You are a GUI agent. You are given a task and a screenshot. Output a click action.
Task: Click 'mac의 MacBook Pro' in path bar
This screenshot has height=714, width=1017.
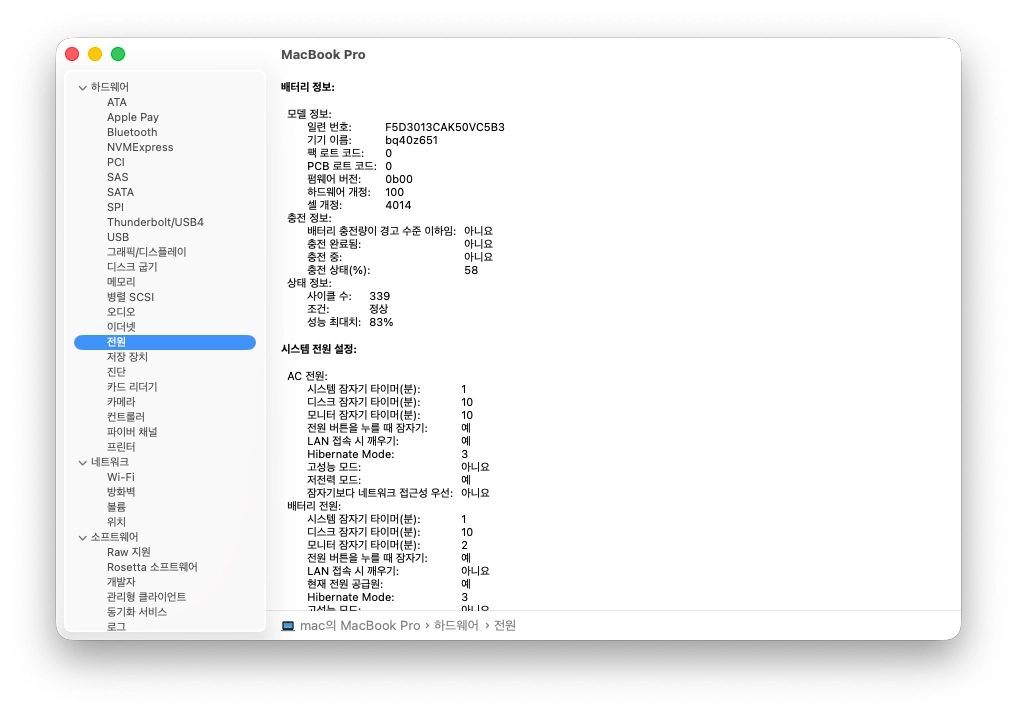pos(360,626)
